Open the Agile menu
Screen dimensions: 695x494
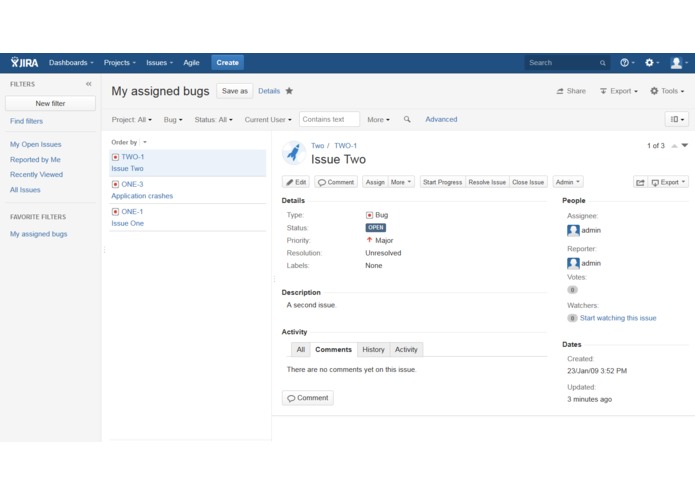click(191, 62)
